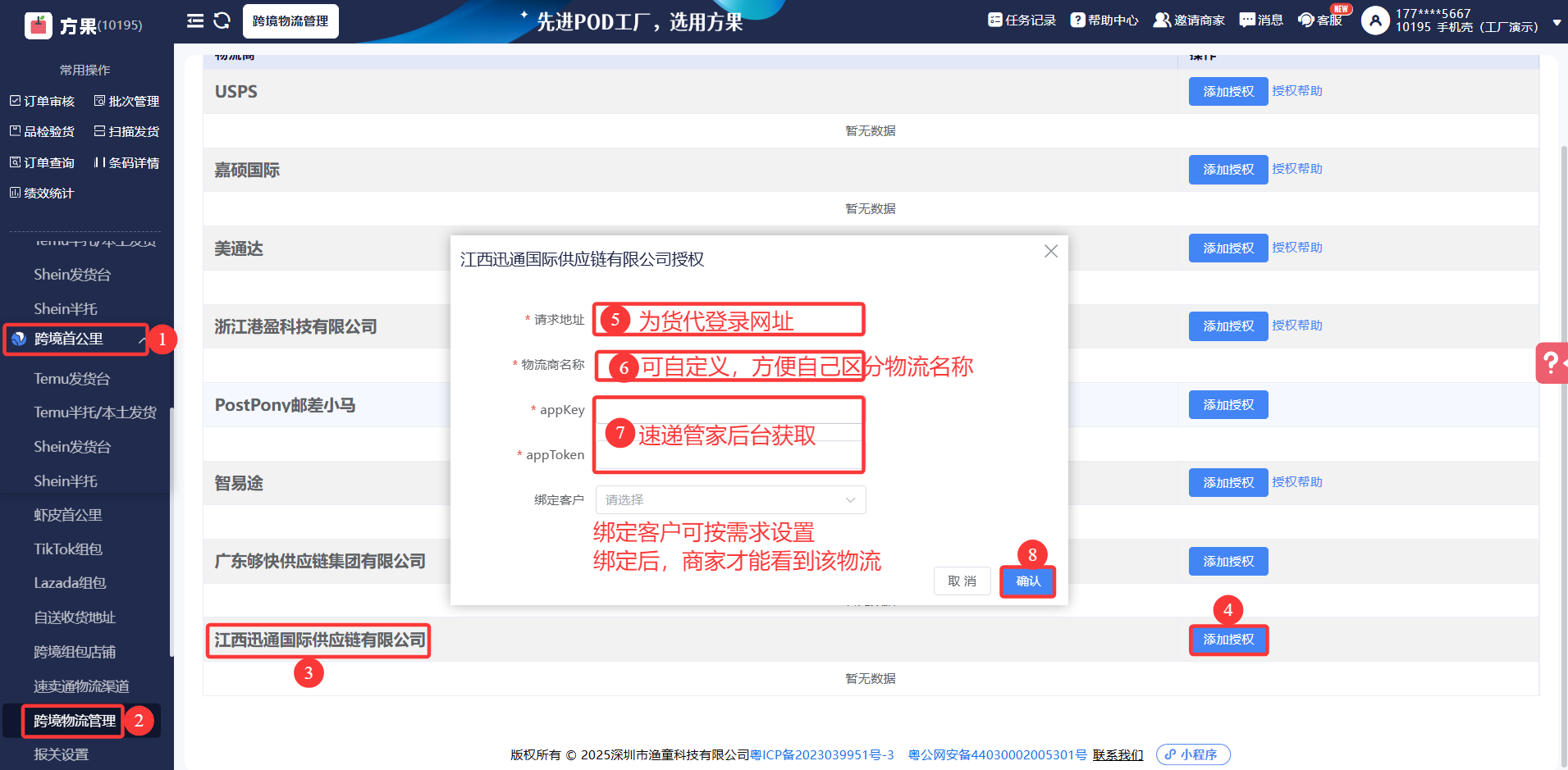Open 跨境组包店铺 menu item
This screenshot has width=1568, height=770.
[75, 652]
